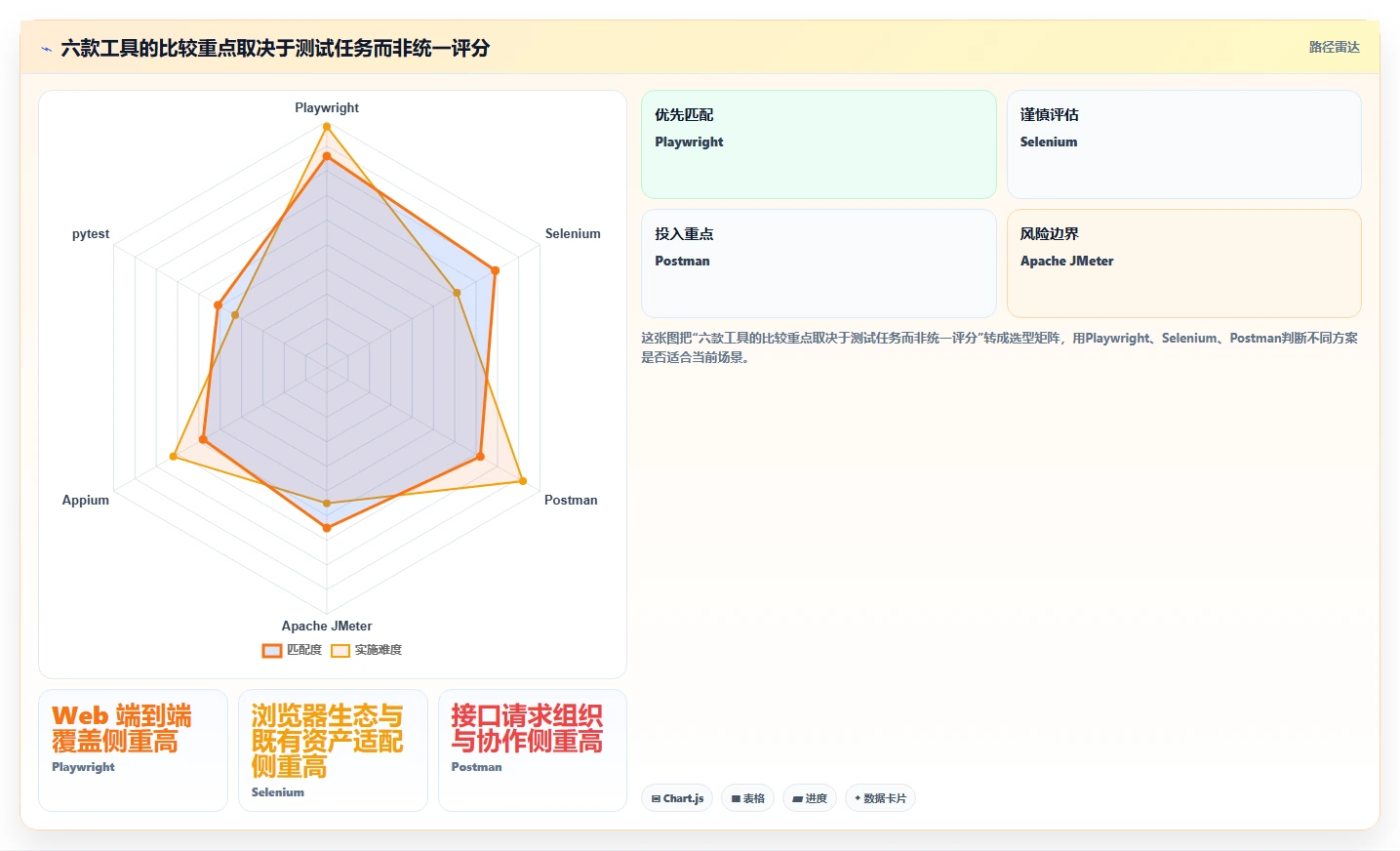1400x851 pixels.
Task: Click the 匹配度 legend text
Action: click(x=304, y=650)
